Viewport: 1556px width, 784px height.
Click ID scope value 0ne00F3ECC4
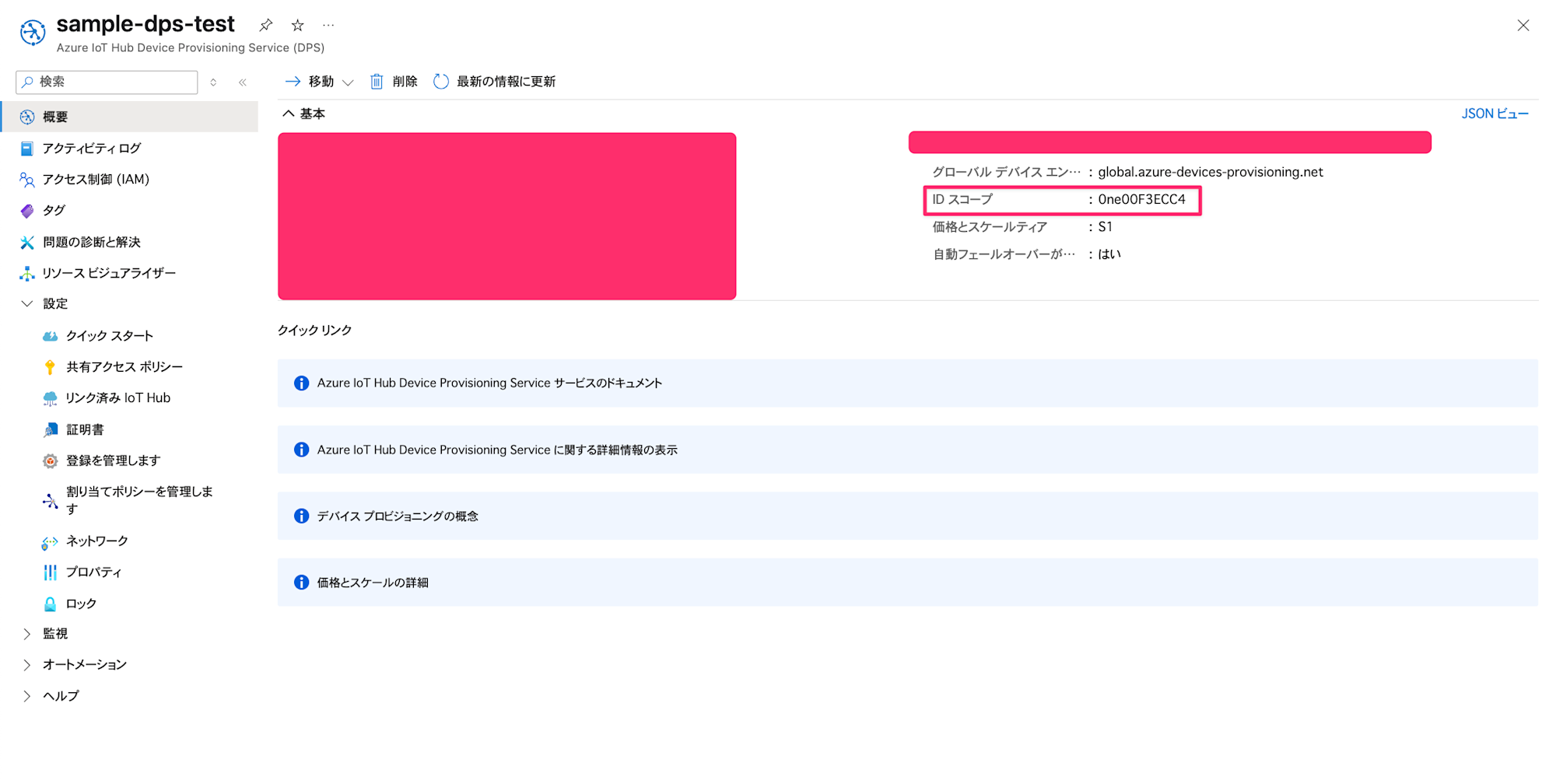click(x=1141, y=200)
